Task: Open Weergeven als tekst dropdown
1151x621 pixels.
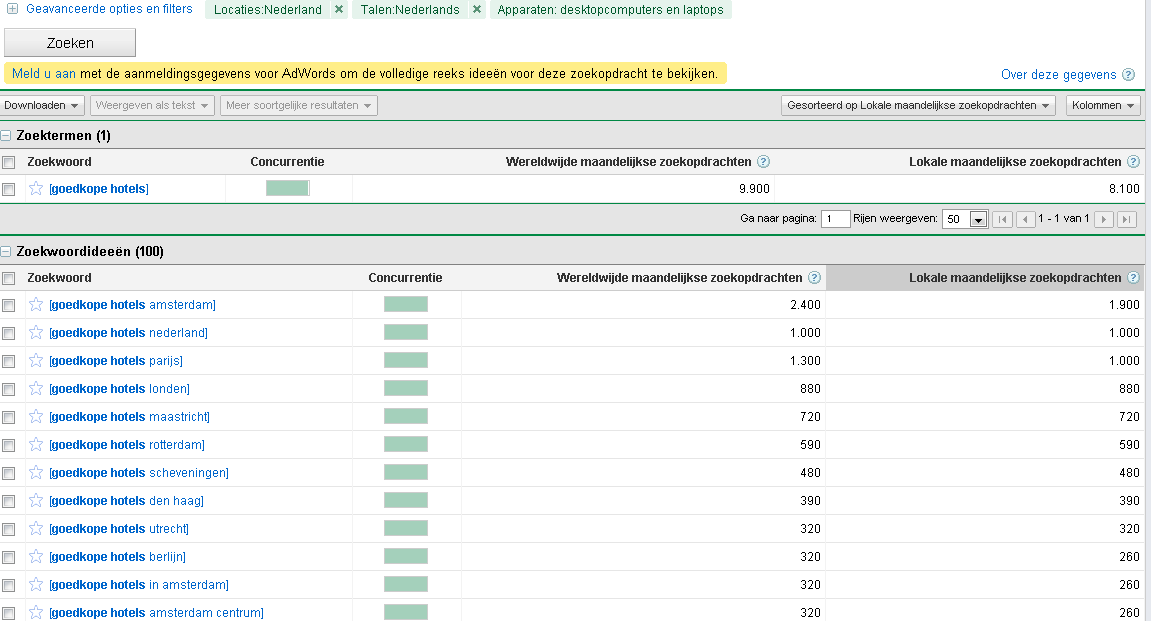Action: 152,106
